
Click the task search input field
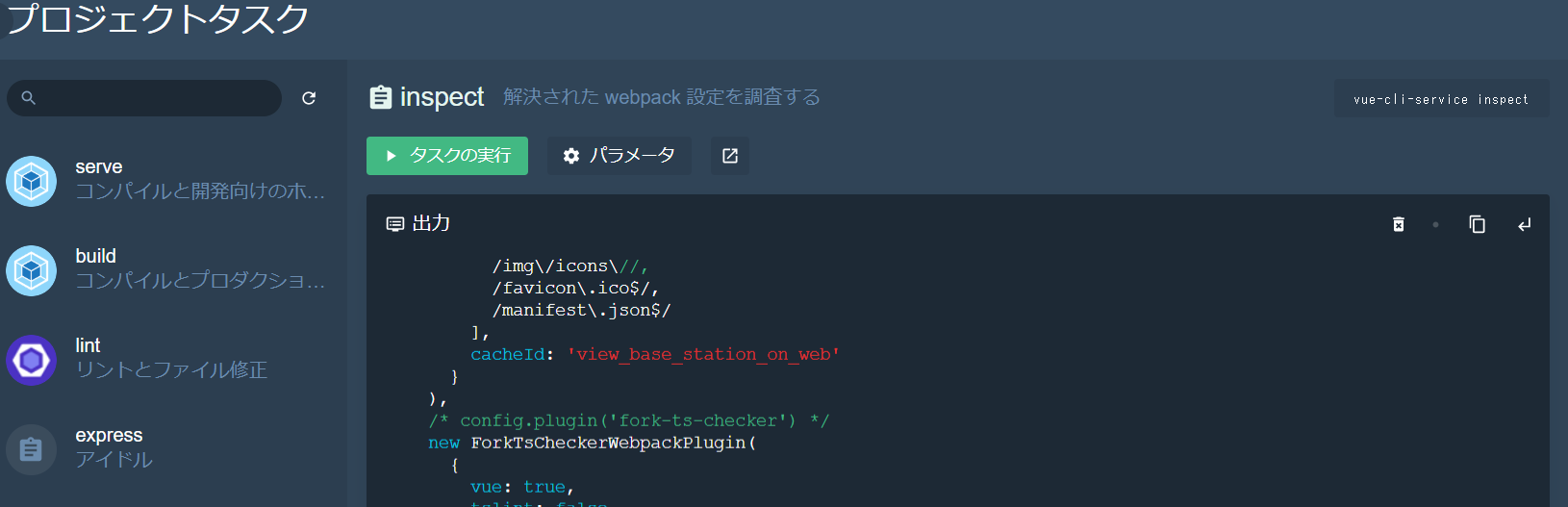coord(154,98)
